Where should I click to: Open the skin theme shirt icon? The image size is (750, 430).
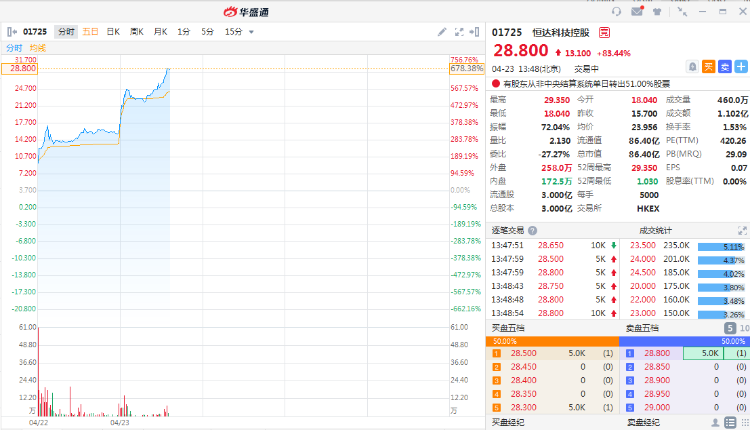(657, 11)
